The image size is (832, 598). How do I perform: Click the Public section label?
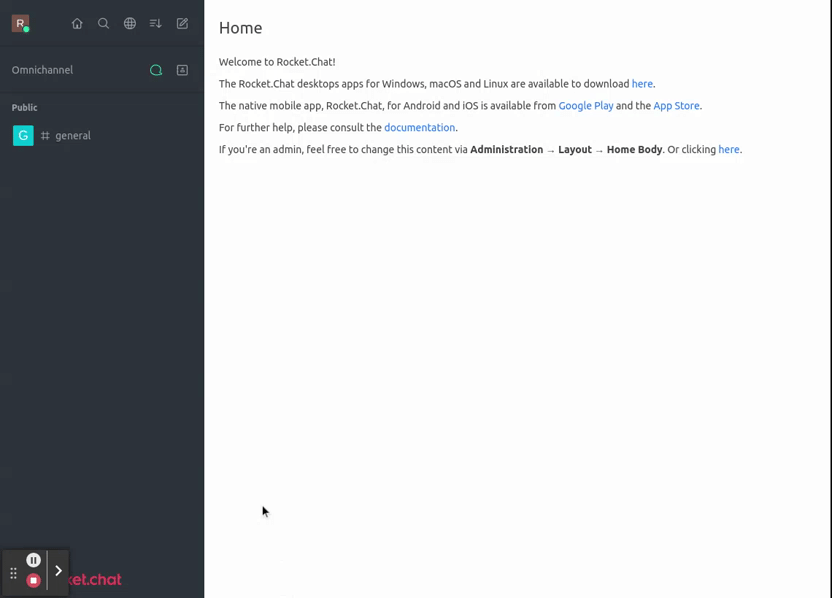click(x=24, y=107)
